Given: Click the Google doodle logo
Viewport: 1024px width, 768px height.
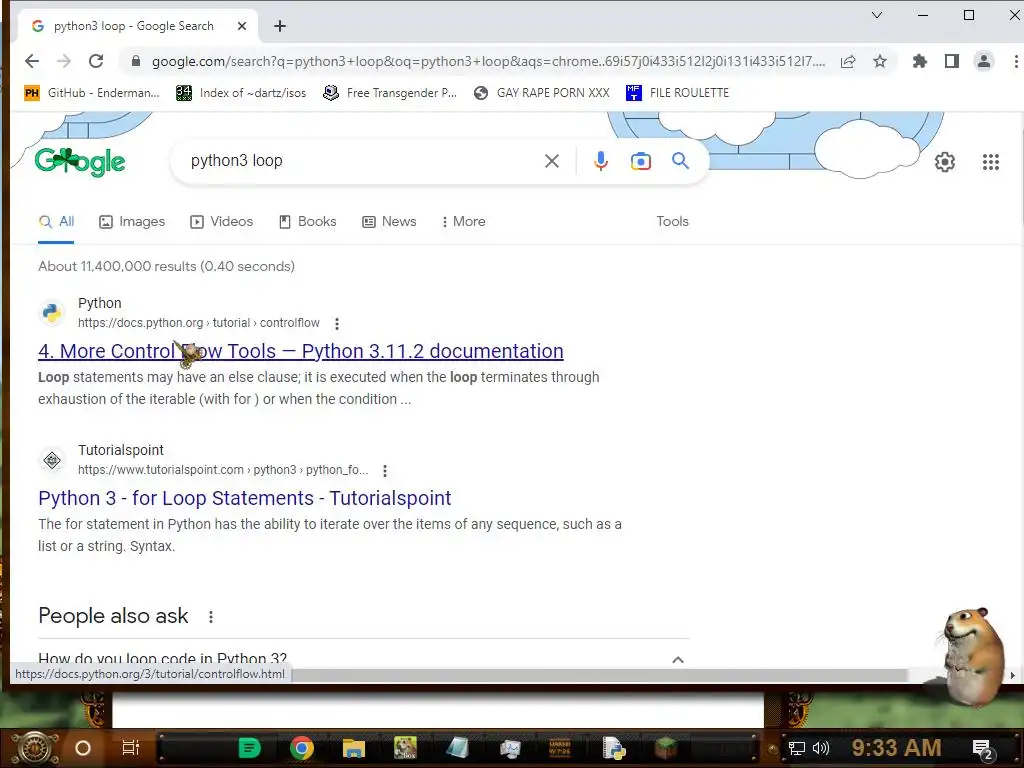Looking at the screenshot, I should tap(80, 162).
